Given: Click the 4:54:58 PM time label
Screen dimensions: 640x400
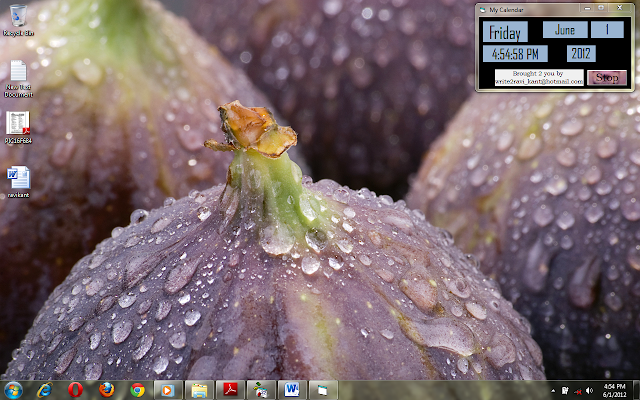Looking at the screenshot, I should click(515, 54).
